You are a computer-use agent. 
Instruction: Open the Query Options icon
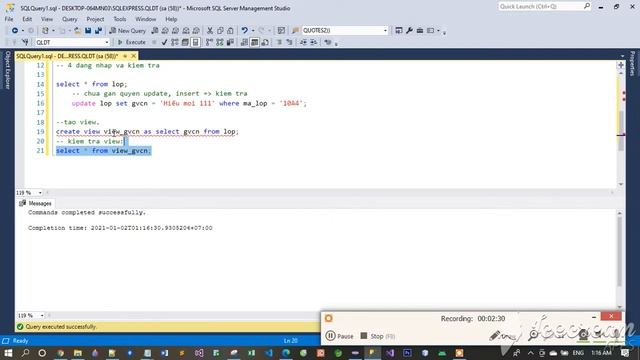click(x=185, y=42)
